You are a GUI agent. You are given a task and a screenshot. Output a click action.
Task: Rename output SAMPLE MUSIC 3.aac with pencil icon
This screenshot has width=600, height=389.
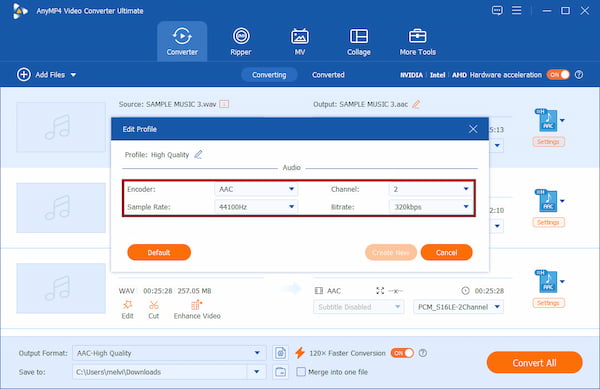(x=416, y=104)
